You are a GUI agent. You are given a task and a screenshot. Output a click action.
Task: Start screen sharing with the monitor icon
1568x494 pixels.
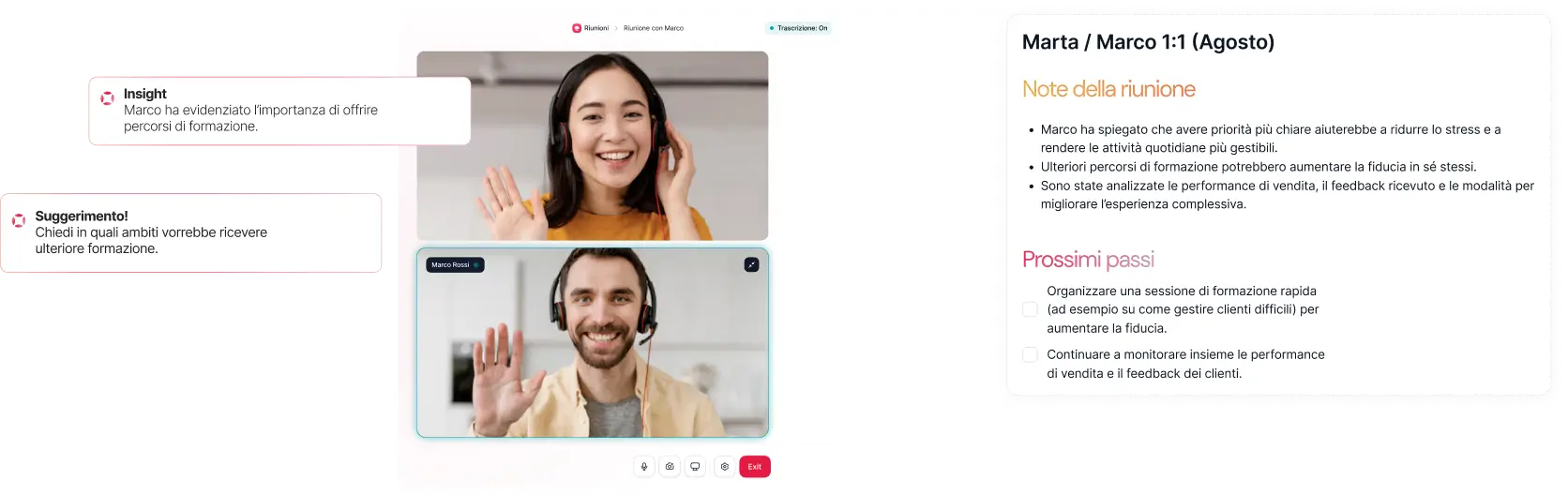[695, 467]
